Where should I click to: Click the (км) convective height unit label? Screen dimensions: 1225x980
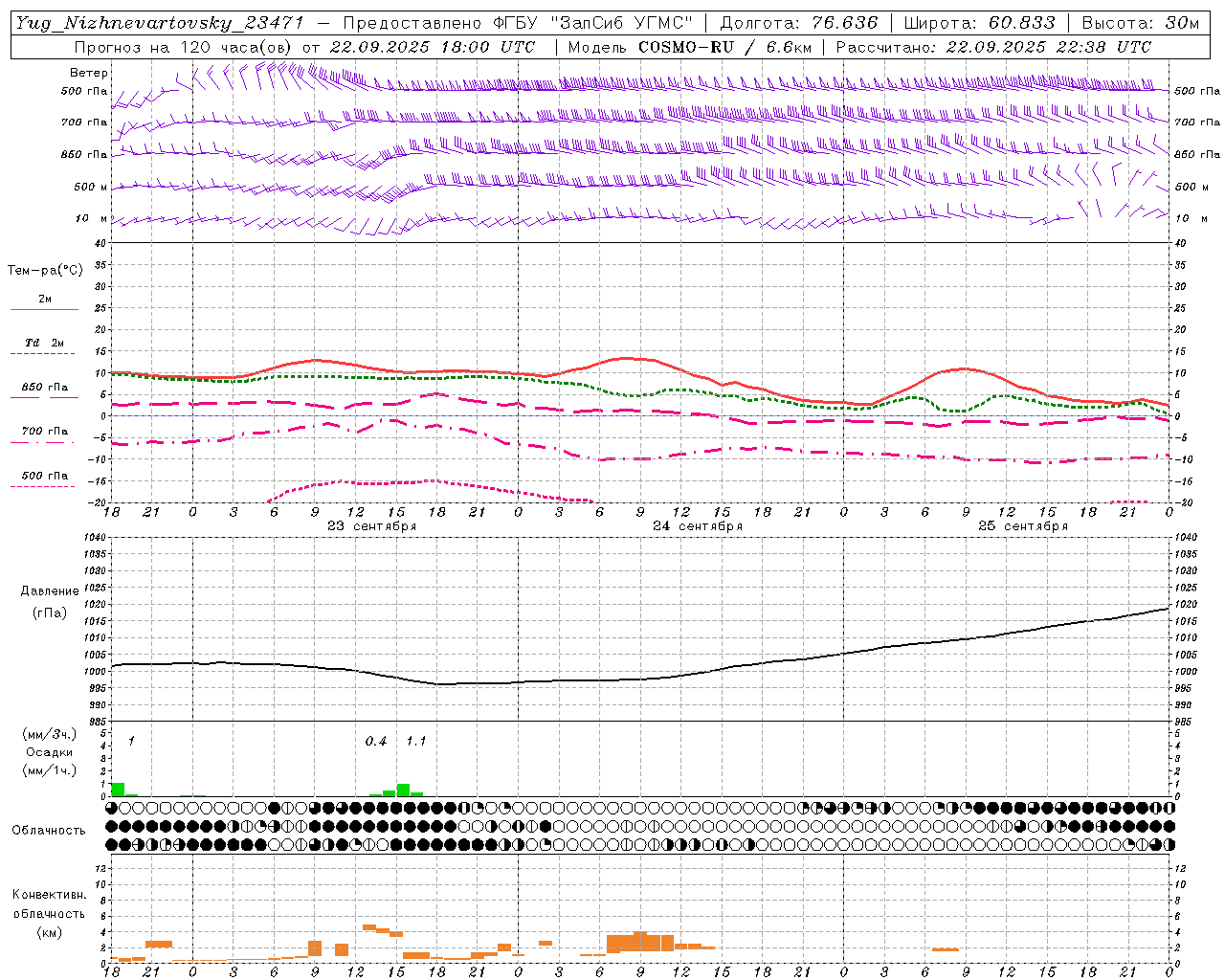(x=50, y=932)
